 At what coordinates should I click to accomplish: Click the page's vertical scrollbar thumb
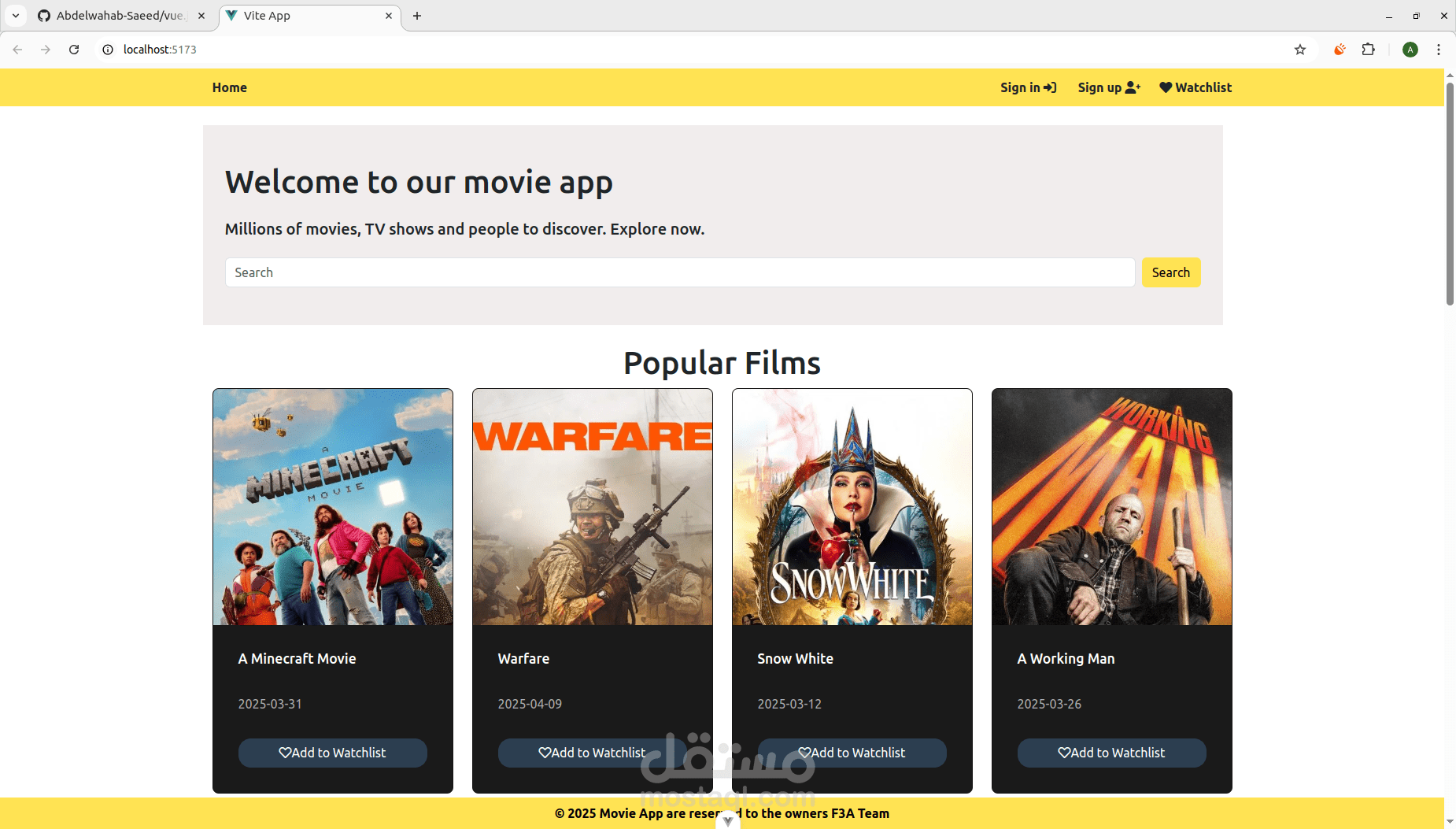click(1450, 193)
